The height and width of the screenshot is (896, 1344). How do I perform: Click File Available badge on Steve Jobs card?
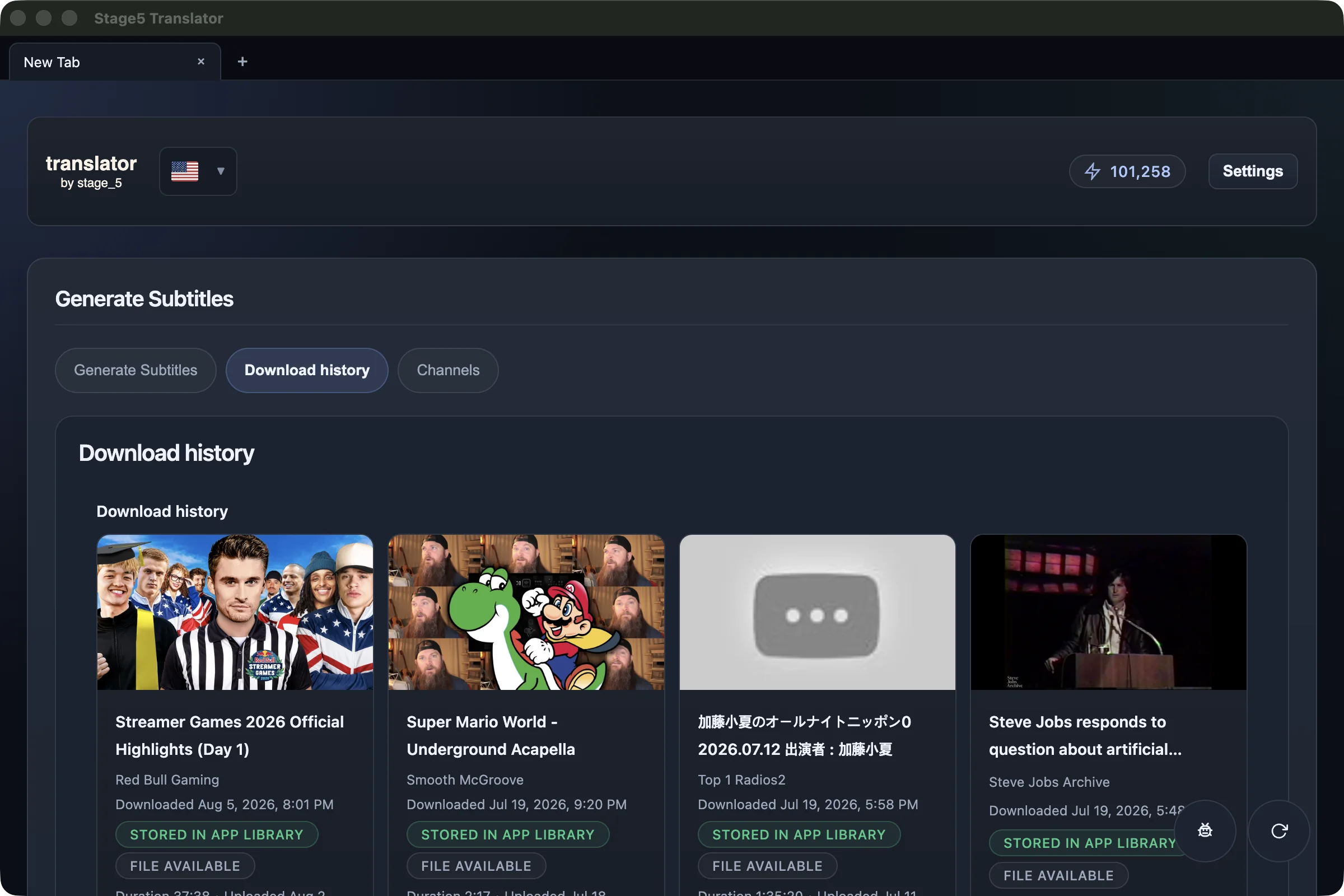[x=1058, y=875]
